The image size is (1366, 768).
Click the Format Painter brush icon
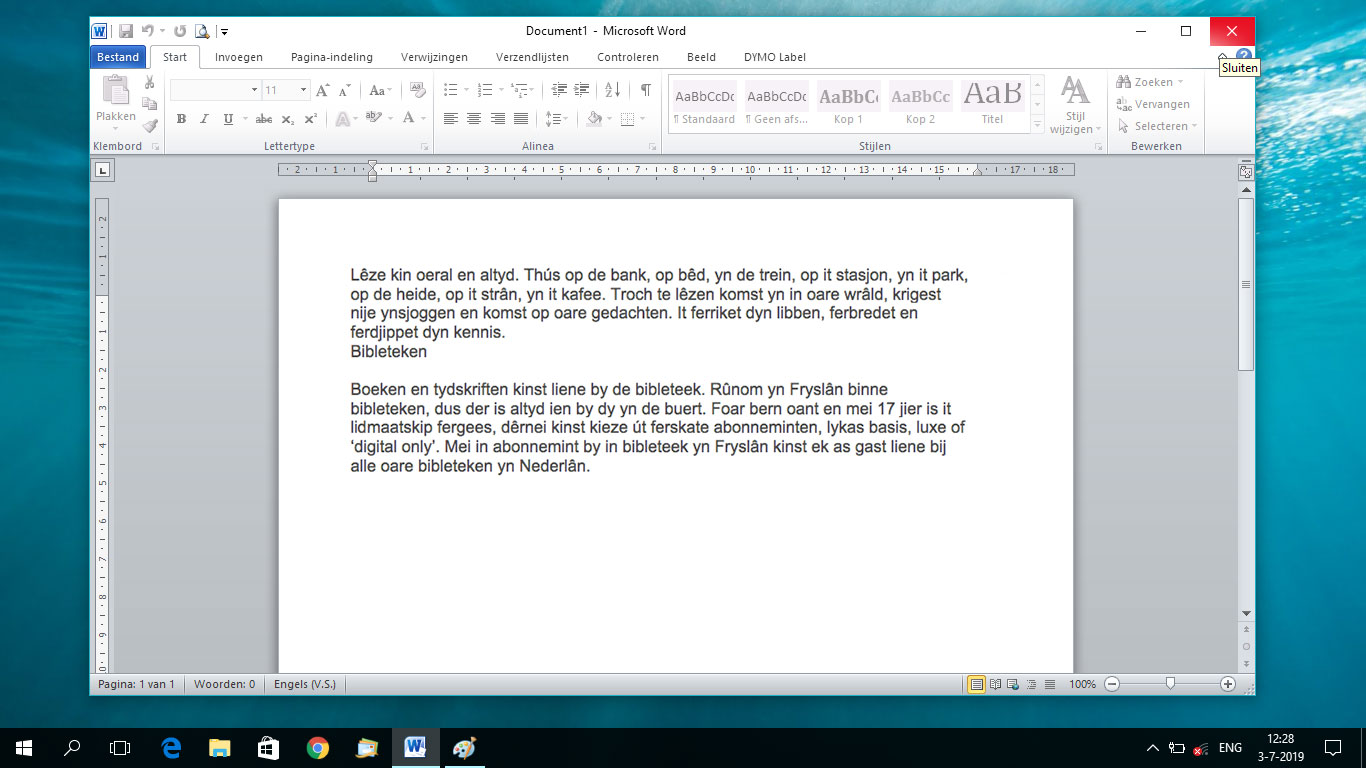(150, 126)
